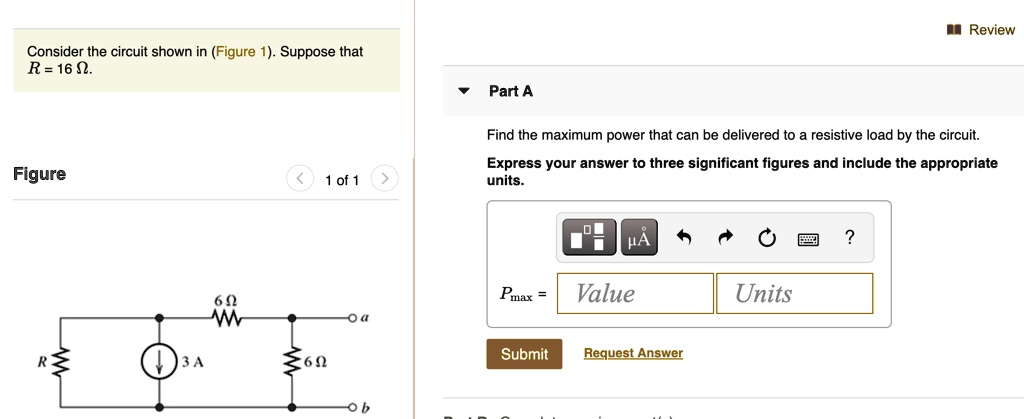Click the Value input field
This screenshot has height=419, width=1024.
[x=635, y=293]
